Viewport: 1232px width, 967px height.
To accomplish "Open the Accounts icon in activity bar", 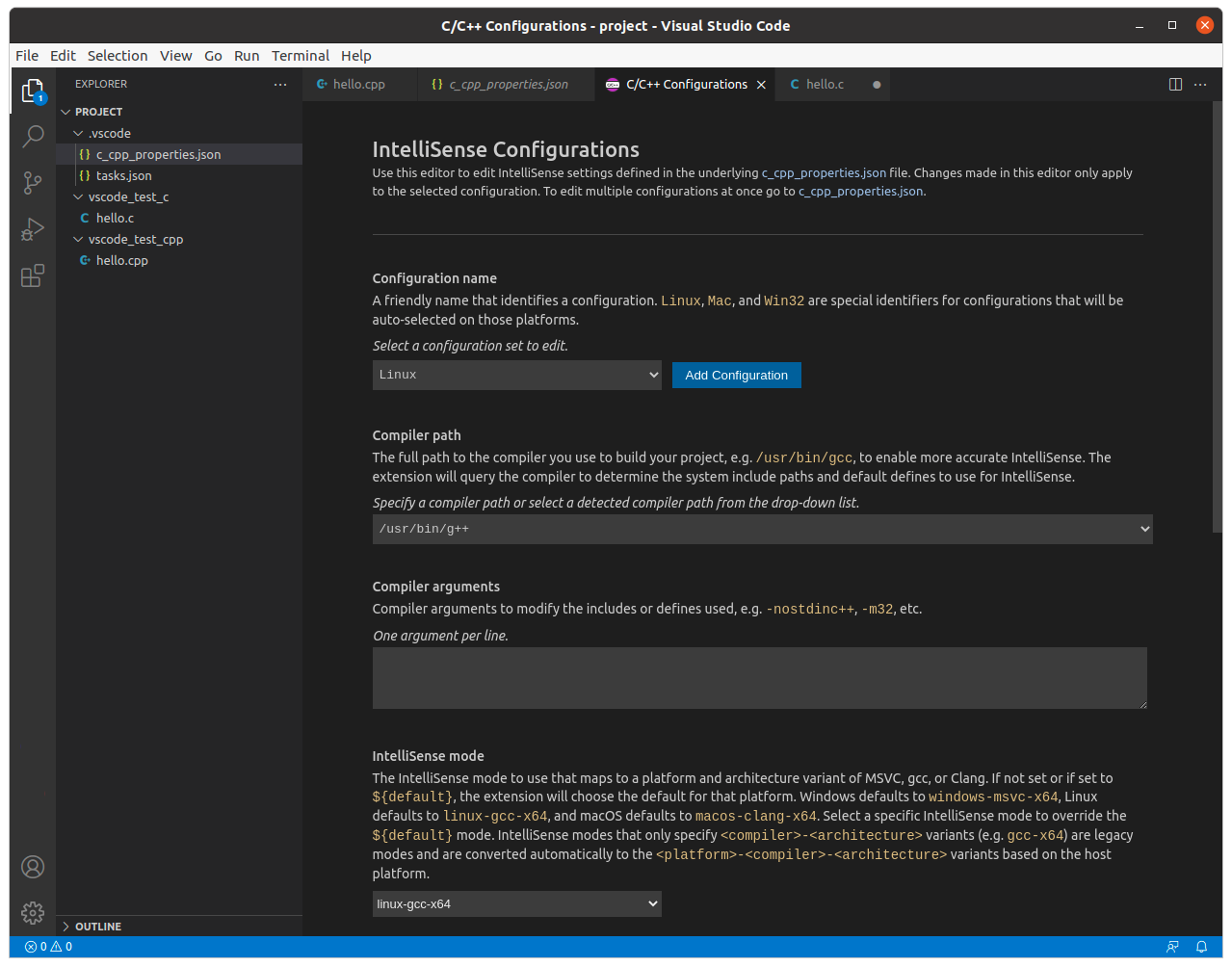I will (33, 867).
